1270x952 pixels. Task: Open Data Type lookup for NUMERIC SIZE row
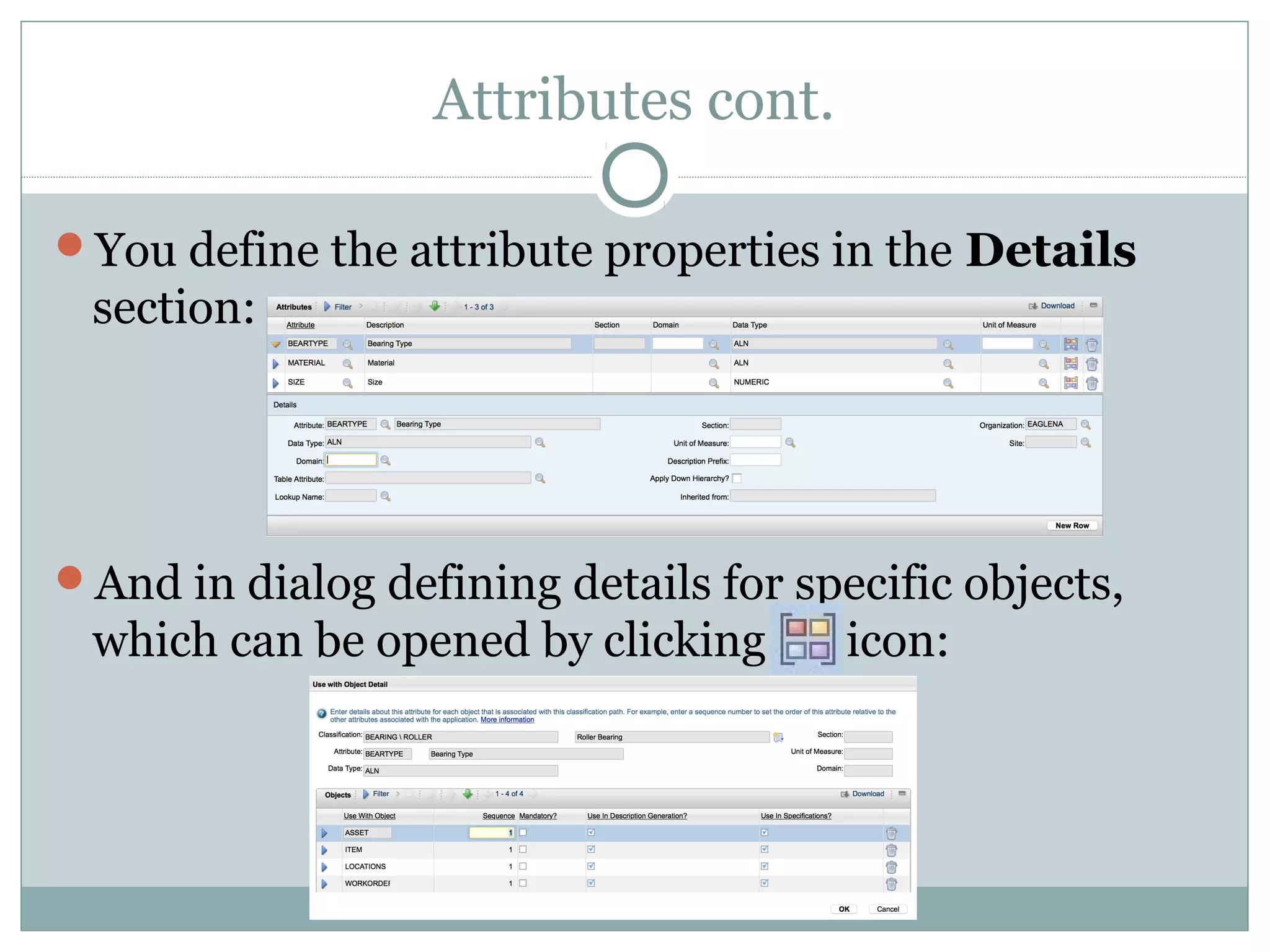[x=948, y=383]
